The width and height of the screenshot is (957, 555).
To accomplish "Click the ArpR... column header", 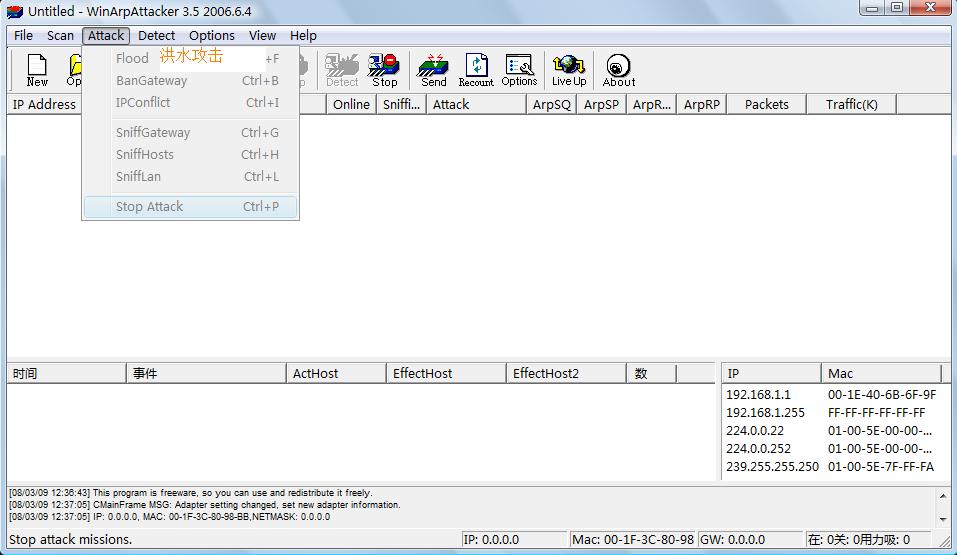I will [651, 104].
